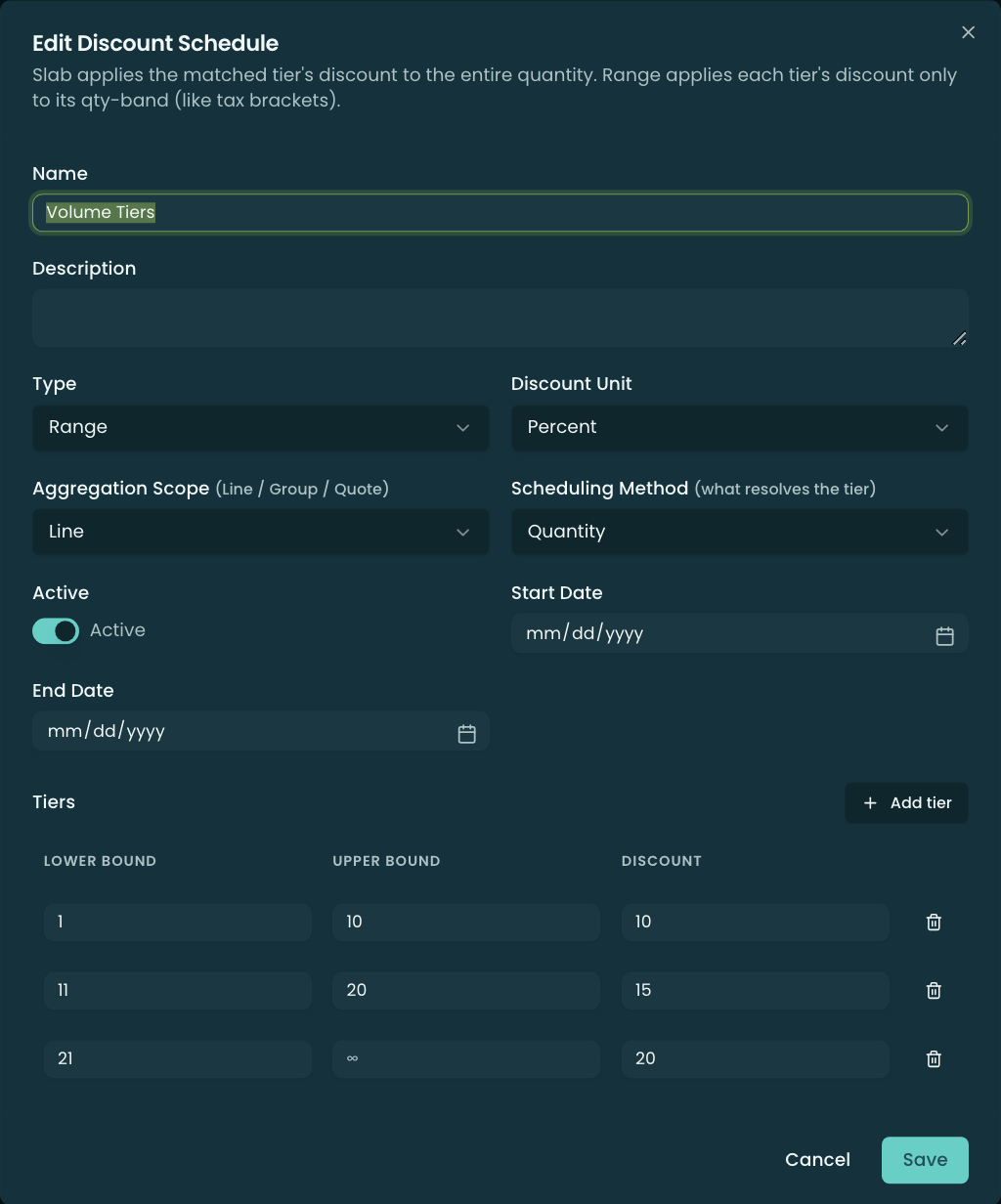1001x1204 pixels.
Task: Click the DISCOUNT column header
Action: click(x=662, y=861)
